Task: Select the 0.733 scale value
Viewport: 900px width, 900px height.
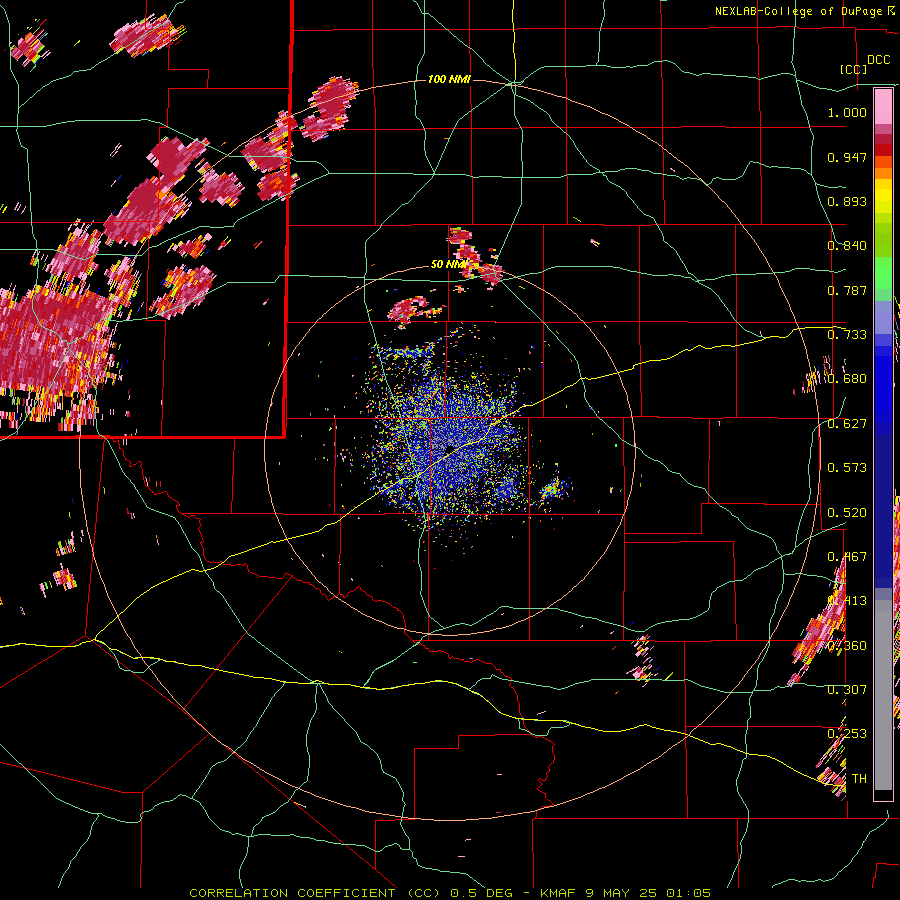Action: coord(847,335)
